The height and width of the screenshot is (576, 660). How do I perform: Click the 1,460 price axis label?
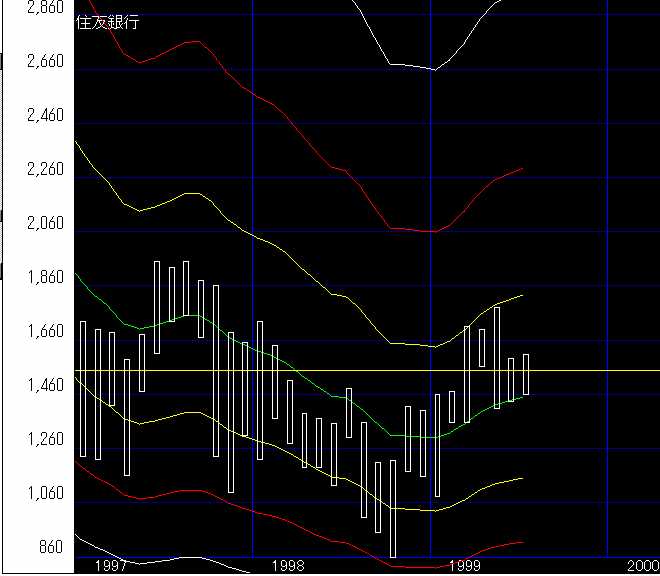[44, 385]
